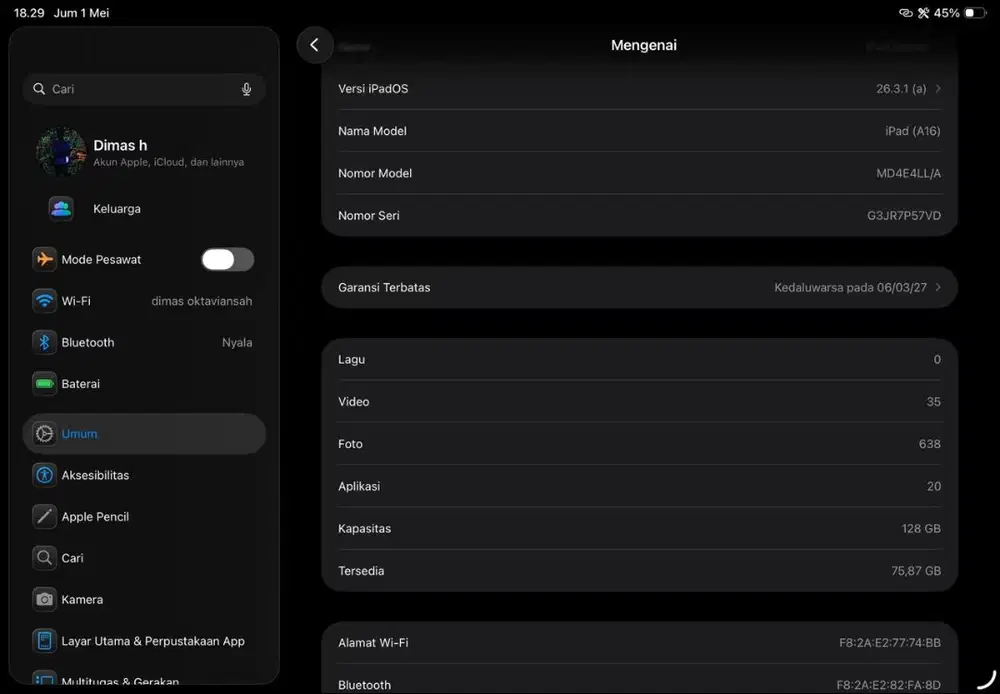Tap the Bluetooth icon in sidebar
This screenshot has width=1000, height=694.
pos(45,343)
